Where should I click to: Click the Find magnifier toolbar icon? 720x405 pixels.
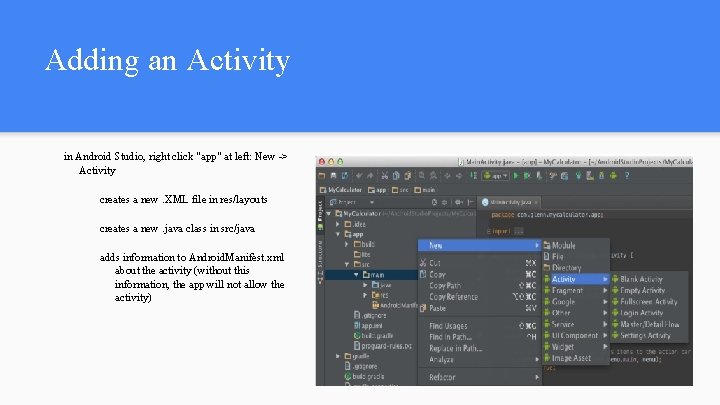[x=422, y=176]
